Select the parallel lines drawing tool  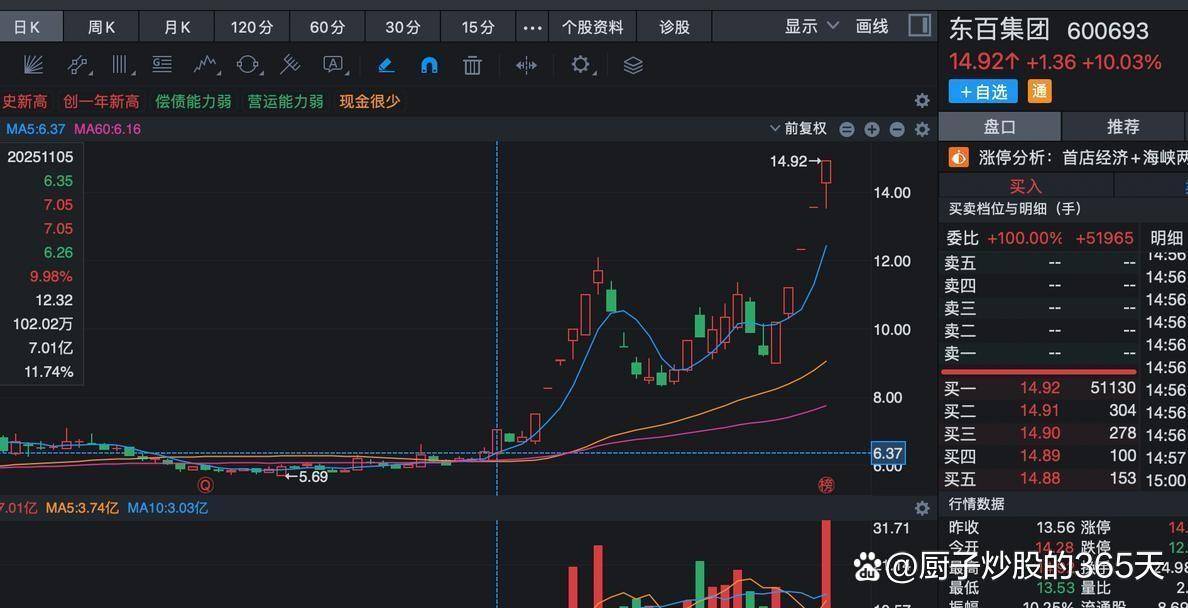pos(120,64)
